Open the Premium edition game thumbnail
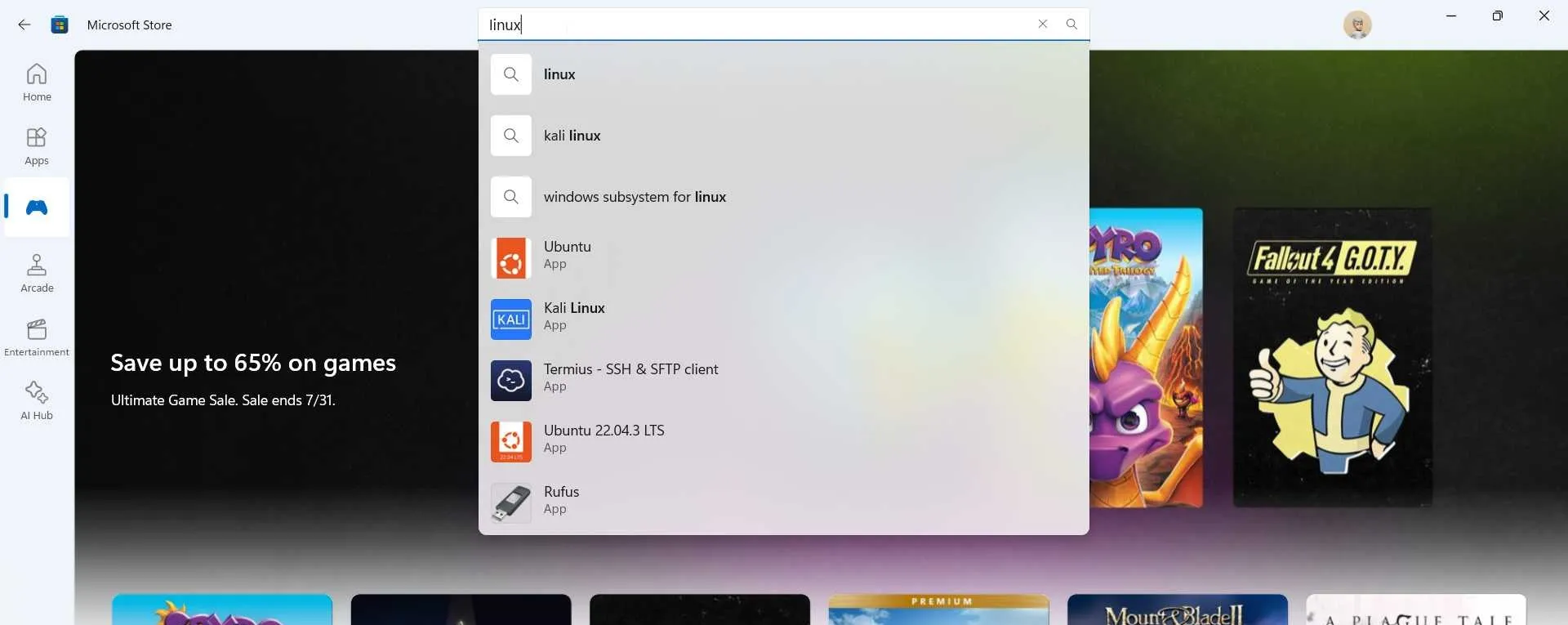The image size is (1568, 625). pyautogui.click(x=939, y=609)
